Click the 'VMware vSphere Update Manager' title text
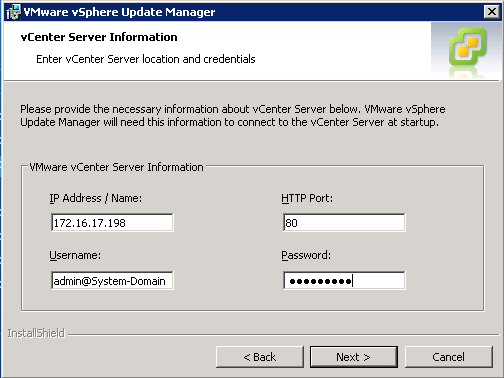 (x=119, y=12)
